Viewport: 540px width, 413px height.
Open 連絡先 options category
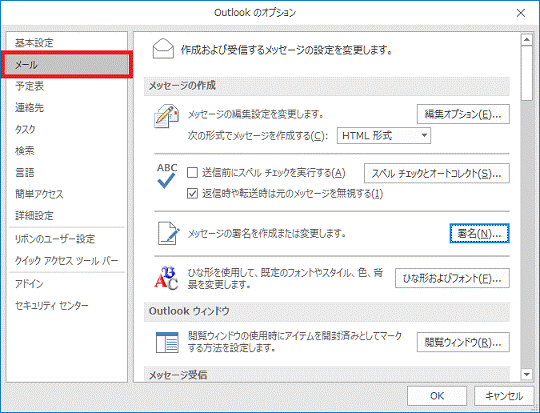(x=66, y=107)
